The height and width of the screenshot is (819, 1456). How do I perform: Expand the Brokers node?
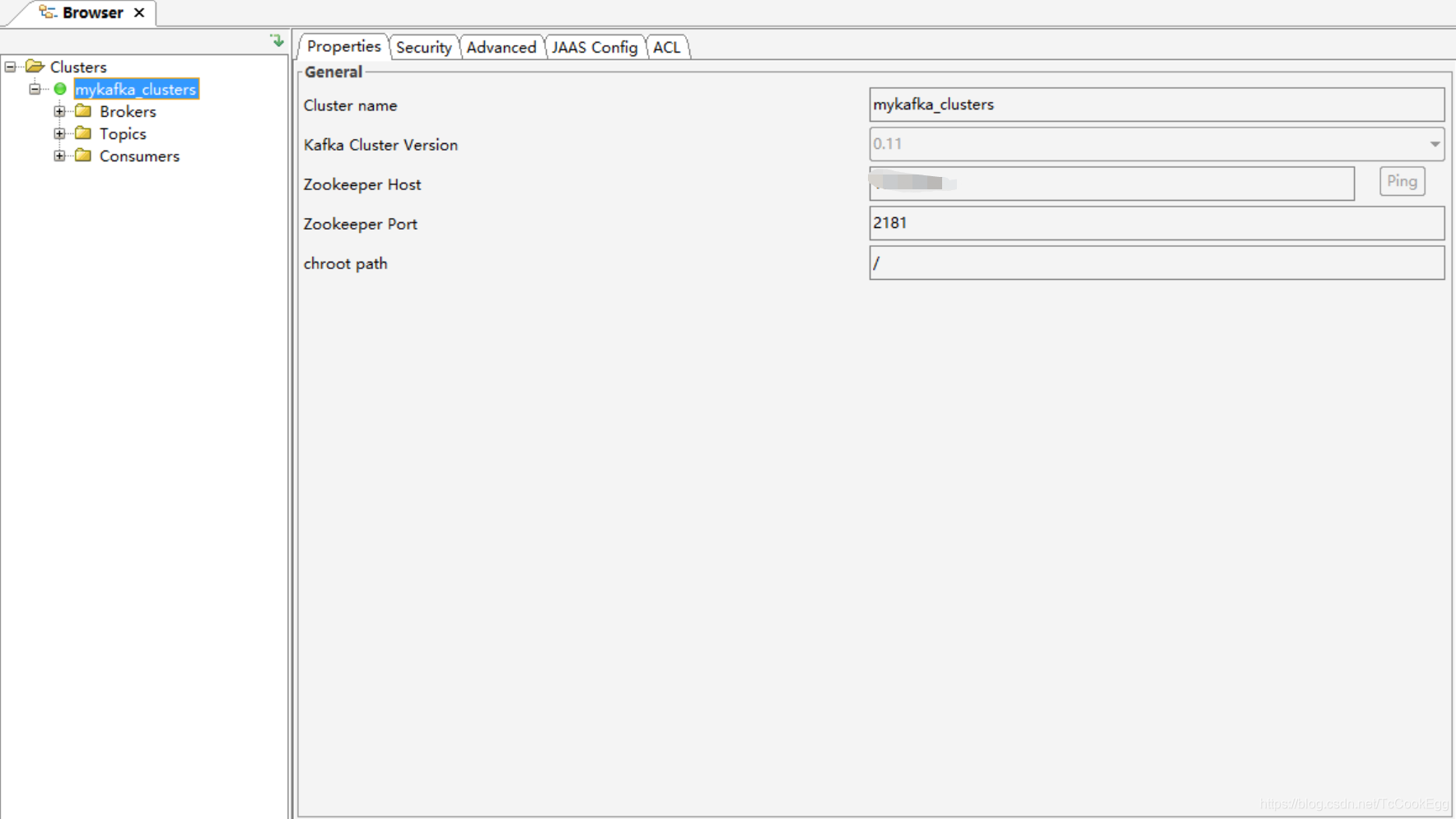(59, 111)
